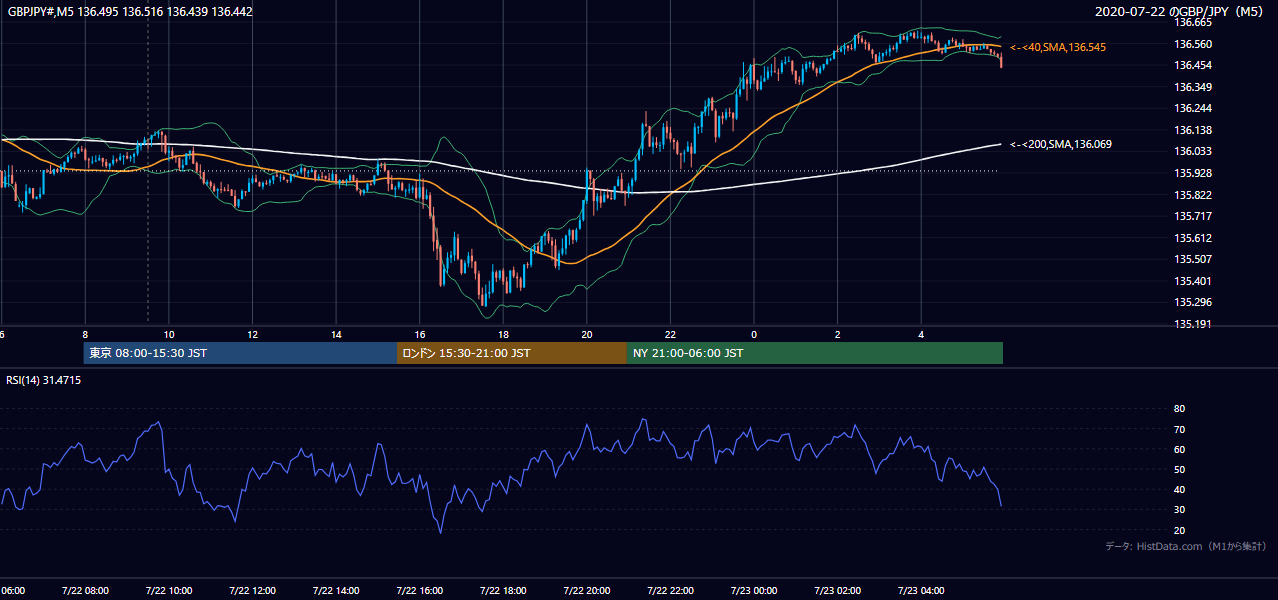Click price level 136.665 on the axis
This screenshot has width=1278, height=600.
pos(1193,22)
